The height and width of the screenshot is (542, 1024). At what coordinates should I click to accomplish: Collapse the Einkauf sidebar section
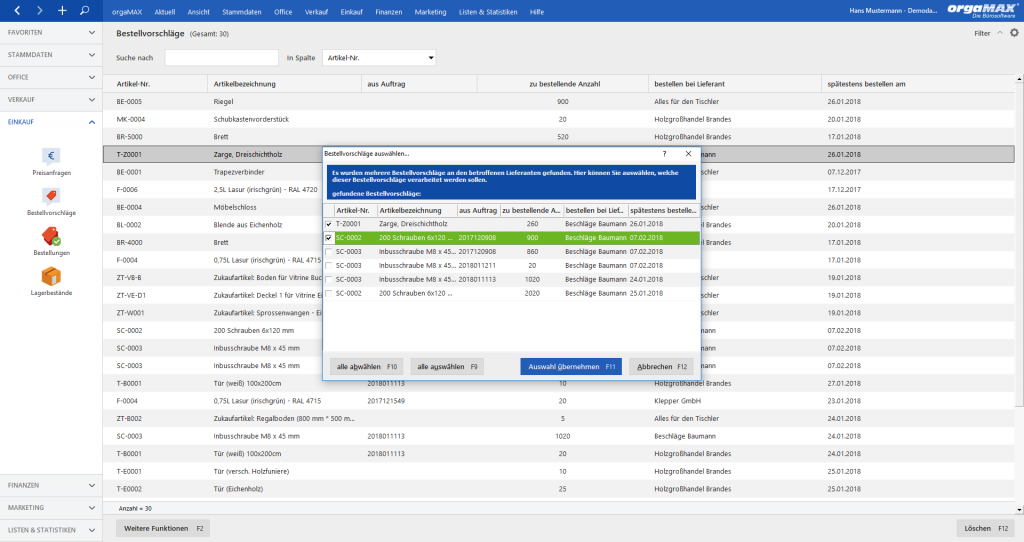[x=51, y=122]
